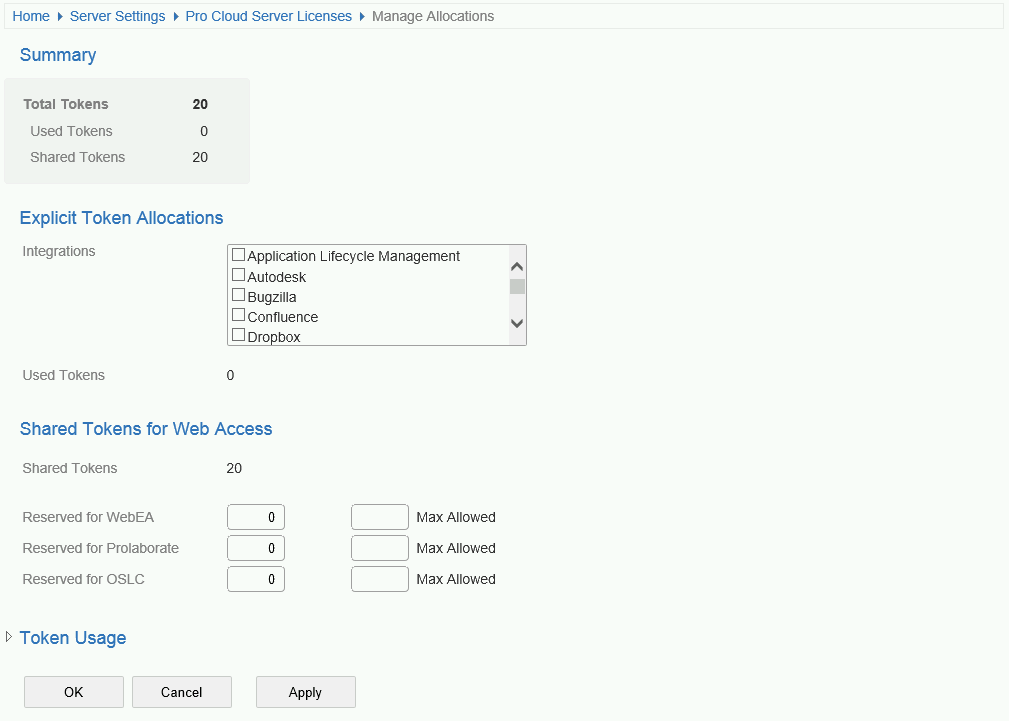Select the Confluence integration checkbox
Screen dimensions: 1009x721
238,315
